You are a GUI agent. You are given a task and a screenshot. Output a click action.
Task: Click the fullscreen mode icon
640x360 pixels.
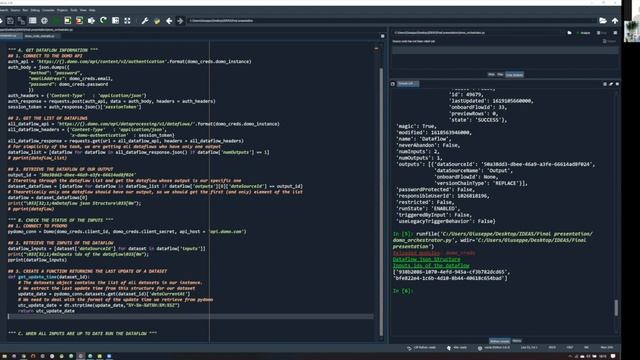coord(127,20)
